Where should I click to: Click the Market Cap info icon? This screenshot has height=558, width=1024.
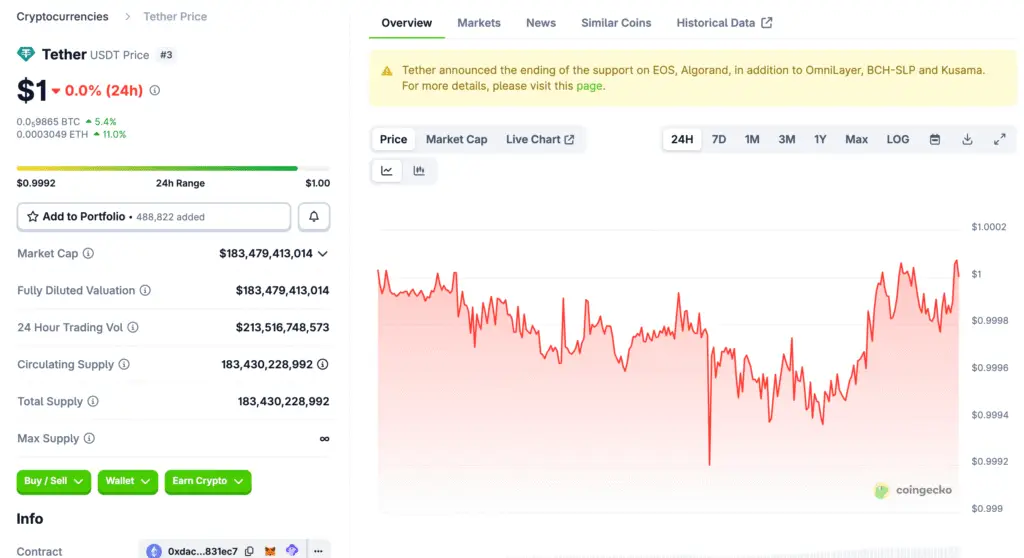(x=88, y=254)
